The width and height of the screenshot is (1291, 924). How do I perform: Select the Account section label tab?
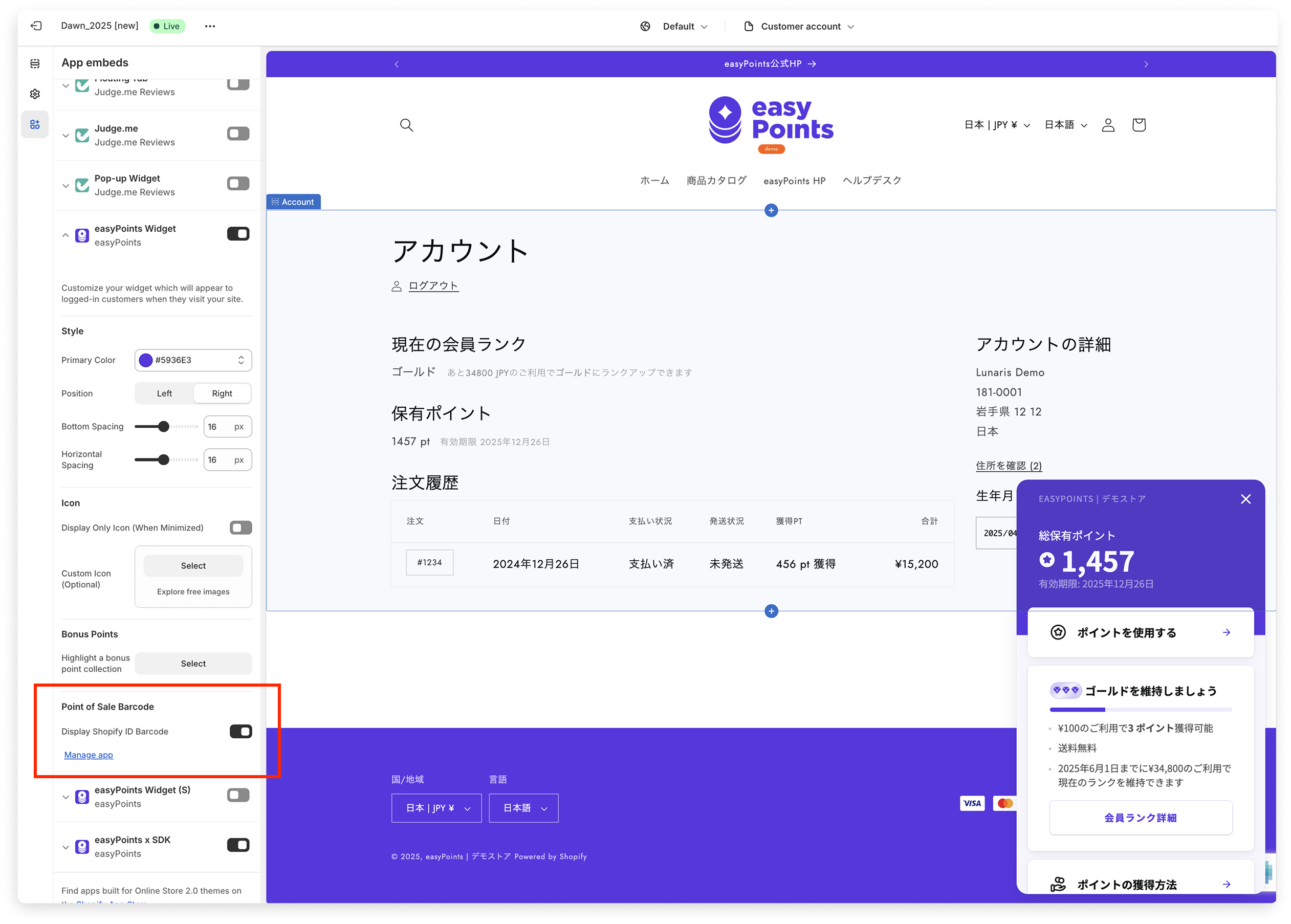pyautogui.click(x=293, y=202)
